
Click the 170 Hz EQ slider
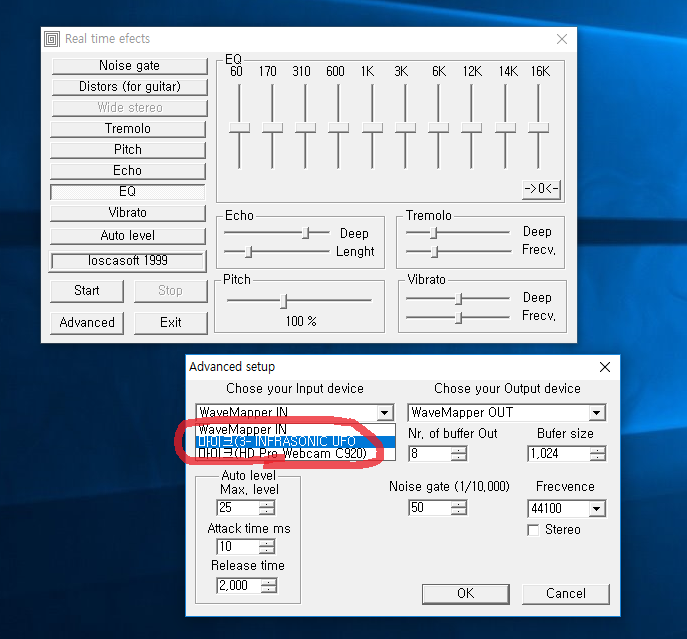272,127
